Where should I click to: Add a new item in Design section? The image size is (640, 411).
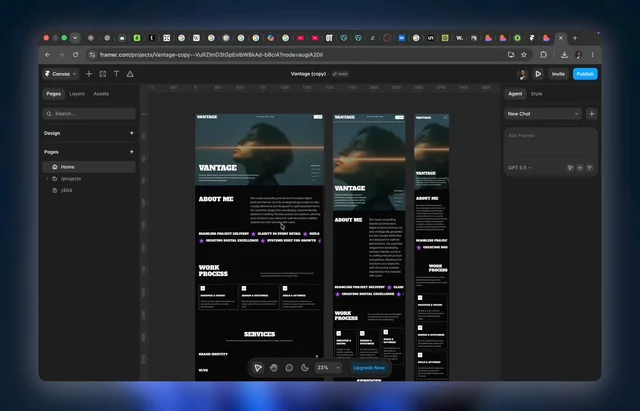tap(131, 133)
